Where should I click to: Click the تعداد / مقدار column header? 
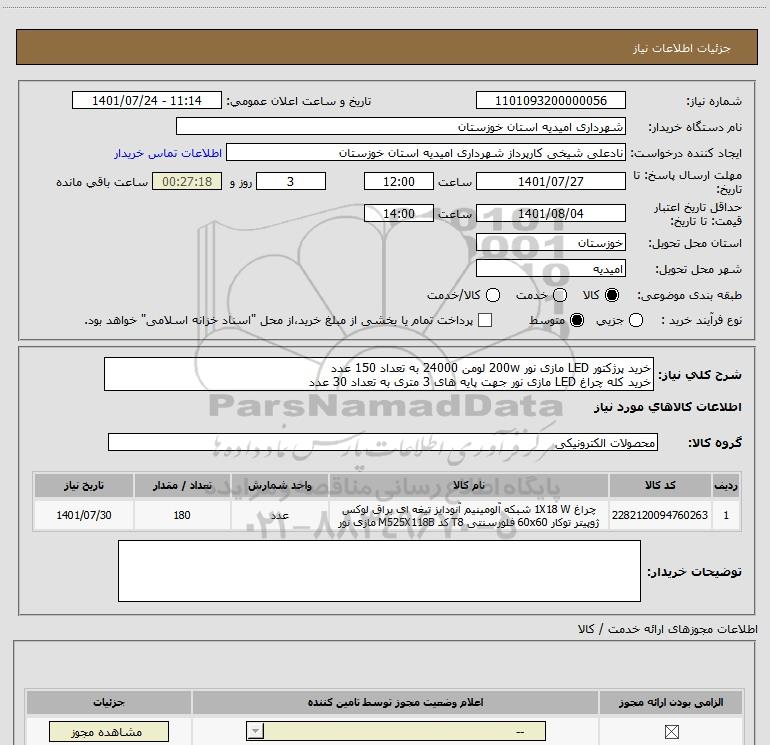[182, 485]
